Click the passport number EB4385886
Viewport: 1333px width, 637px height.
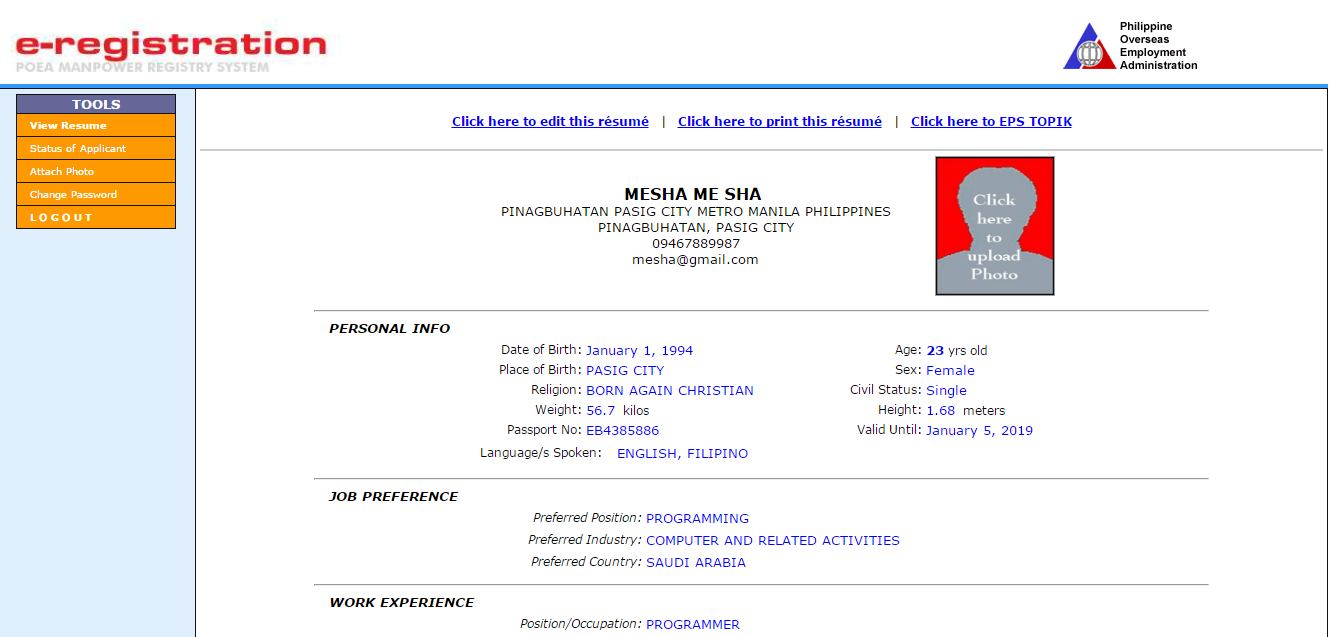tap(623, 430)
